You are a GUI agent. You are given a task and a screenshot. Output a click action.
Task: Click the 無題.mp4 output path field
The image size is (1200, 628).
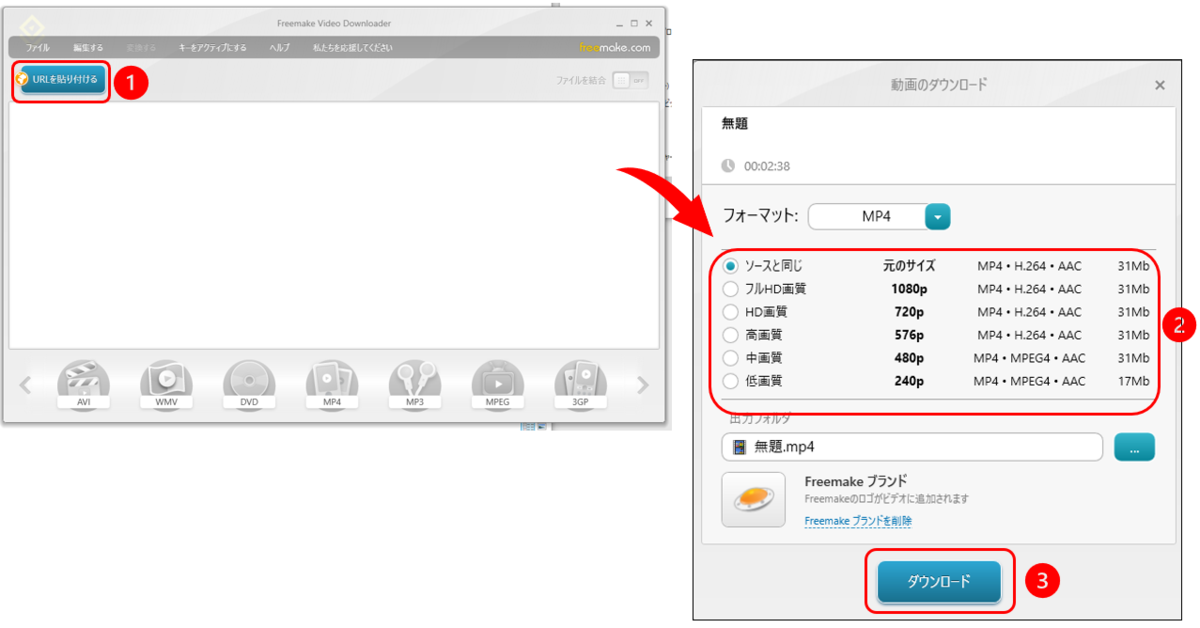[x=912, y=447]
